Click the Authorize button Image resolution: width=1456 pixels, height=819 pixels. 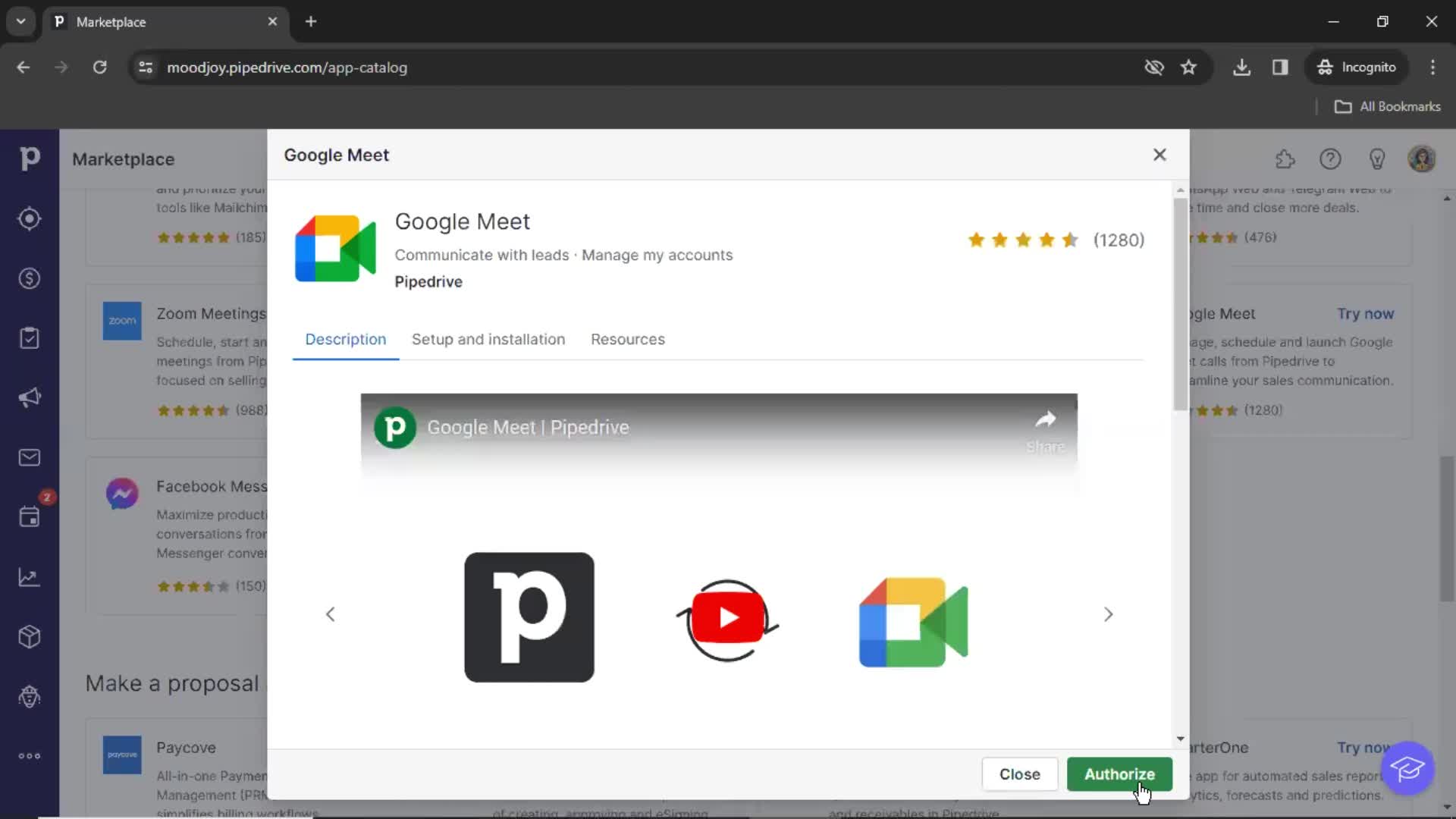click(x=1119, y=774)
